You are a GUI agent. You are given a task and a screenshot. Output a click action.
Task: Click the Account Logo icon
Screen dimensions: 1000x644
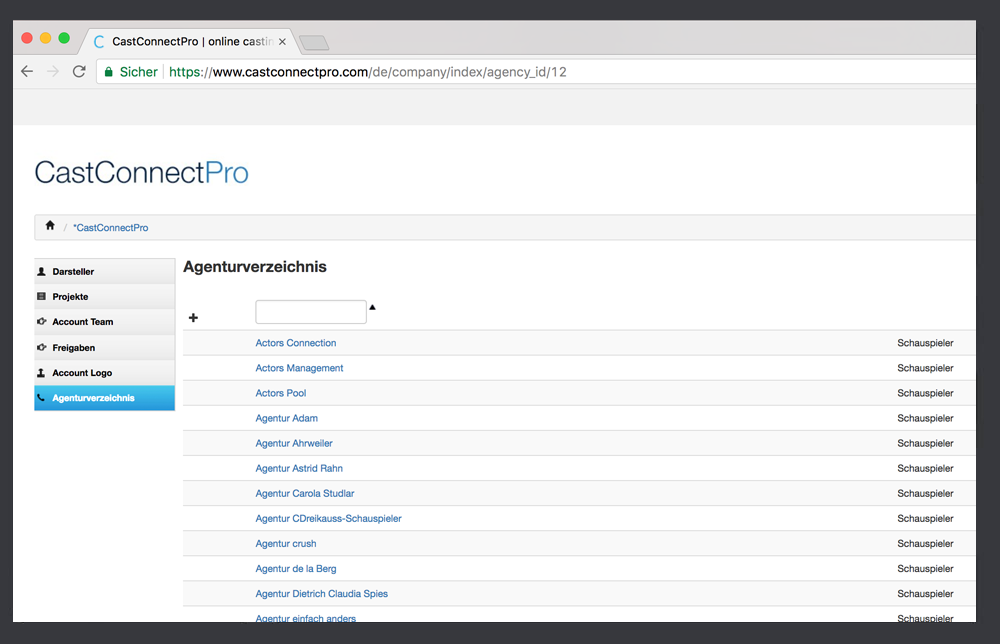click(x=41, y=373)
